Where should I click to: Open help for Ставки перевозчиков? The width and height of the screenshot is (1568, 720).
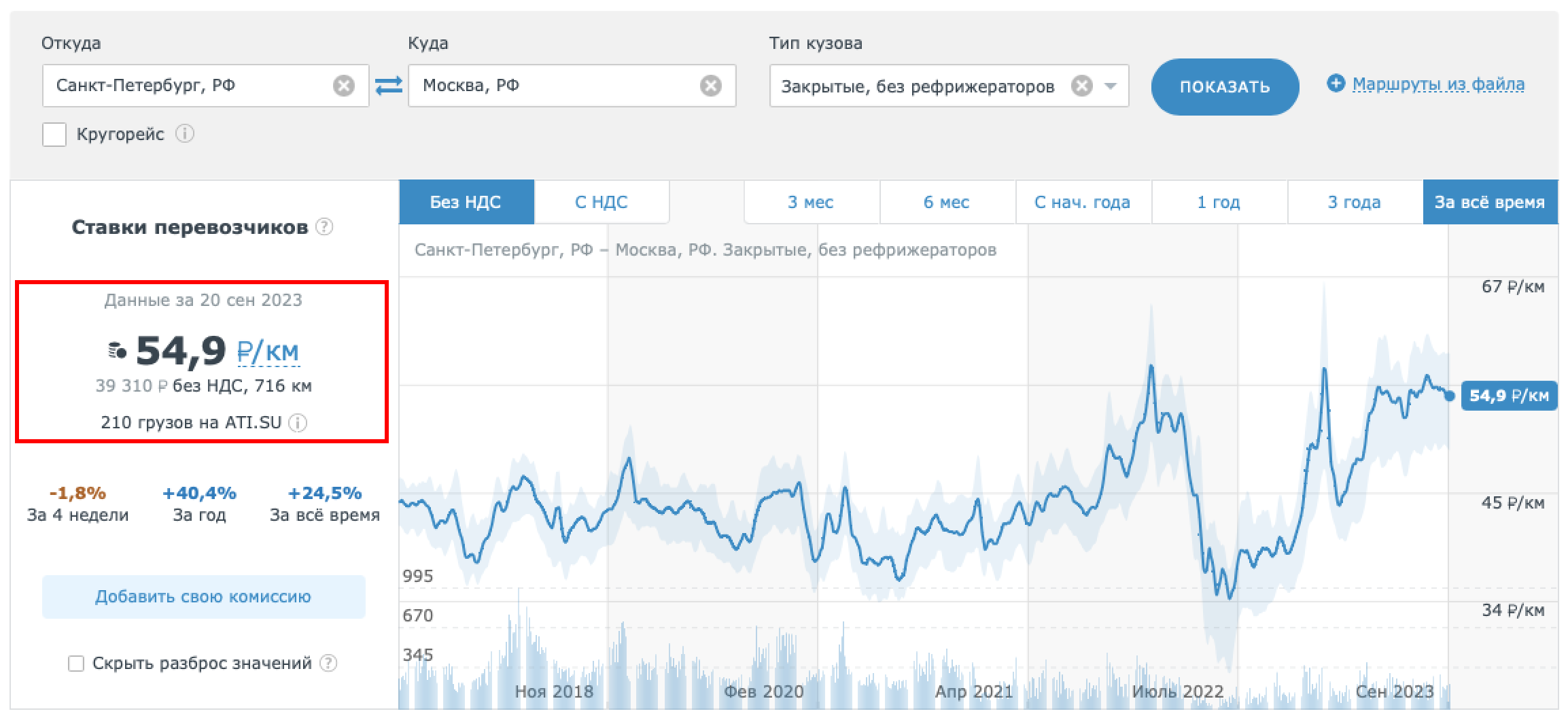point(325,227)
